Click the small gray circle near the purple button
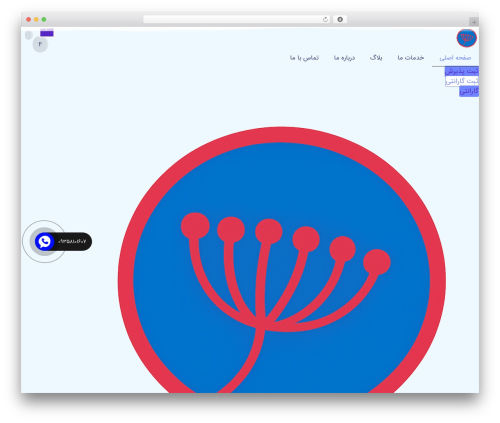Viewport: 500px width, 423px height. point(29,35)
